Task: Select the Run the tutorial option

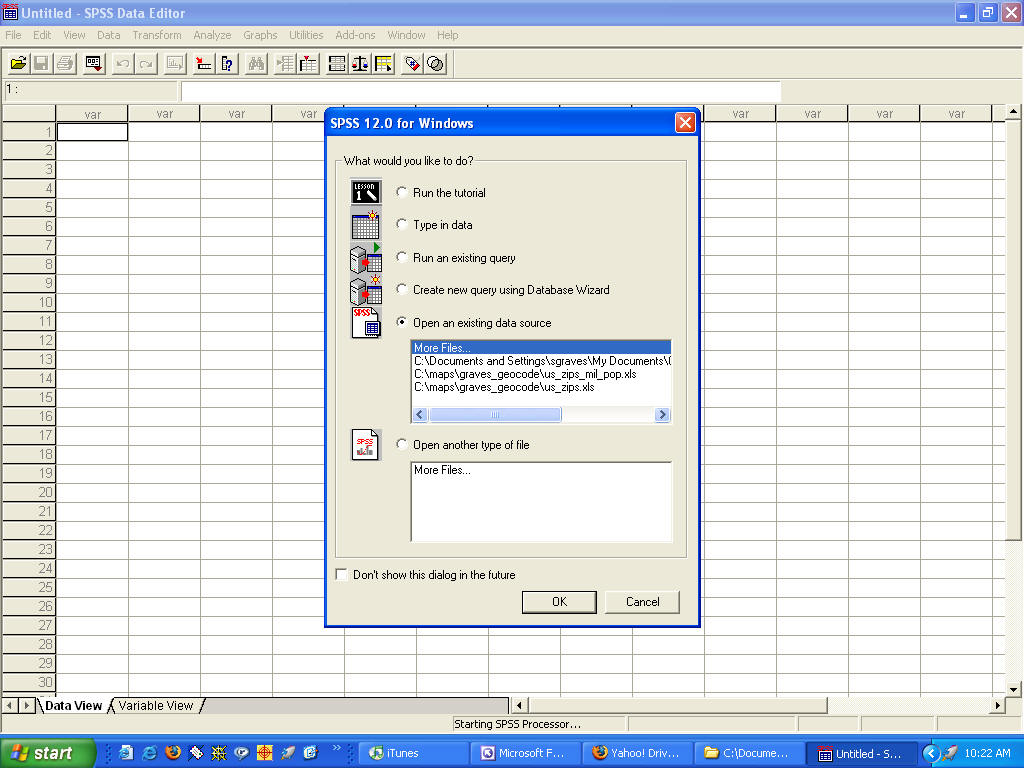Action: [441, 193]
